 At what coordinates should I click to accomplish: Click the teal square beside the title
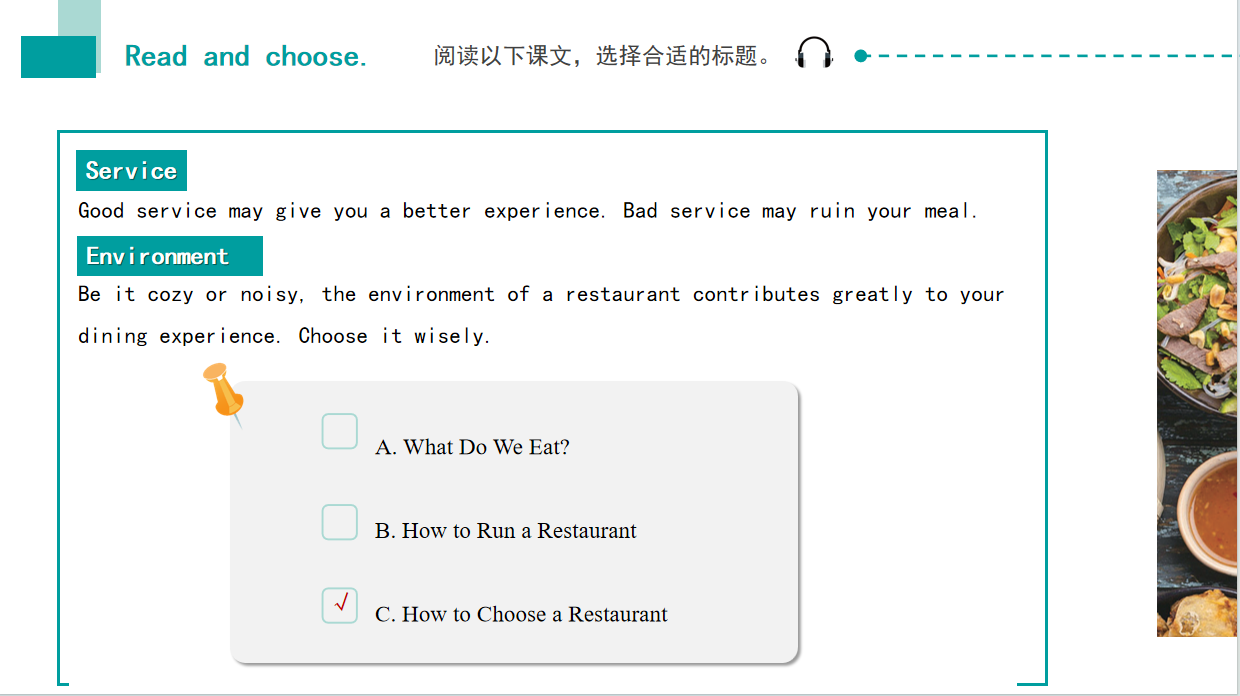click(58, 56)
